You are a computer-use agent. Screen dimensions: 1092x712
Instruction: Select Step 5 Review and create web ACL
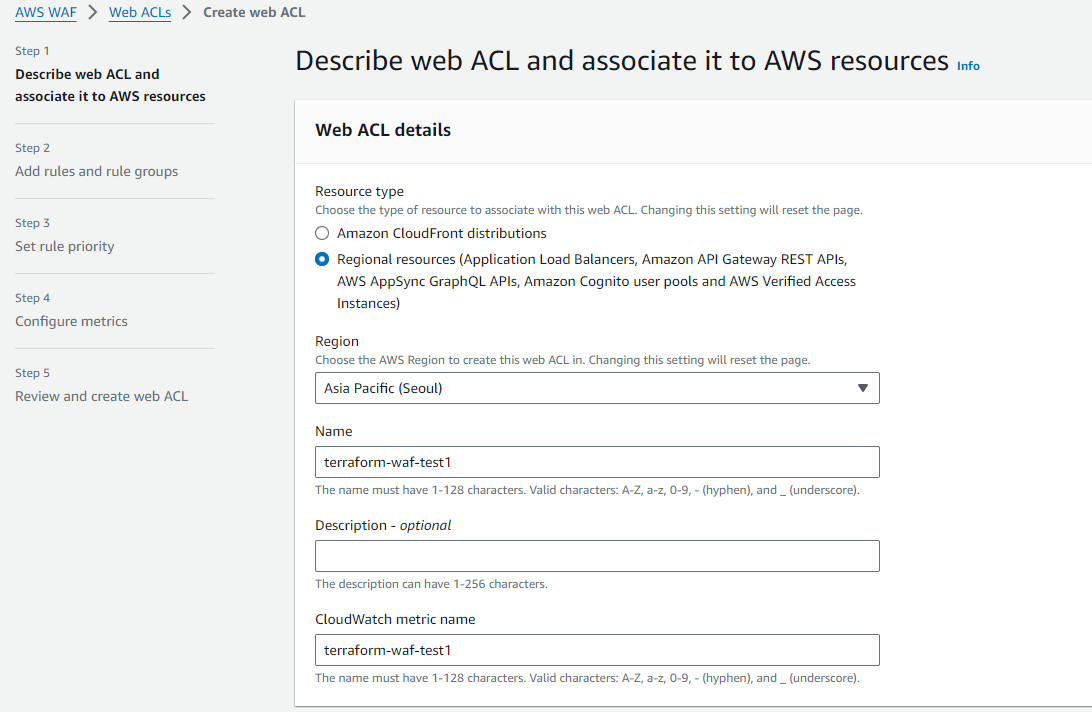click(102, 396)
